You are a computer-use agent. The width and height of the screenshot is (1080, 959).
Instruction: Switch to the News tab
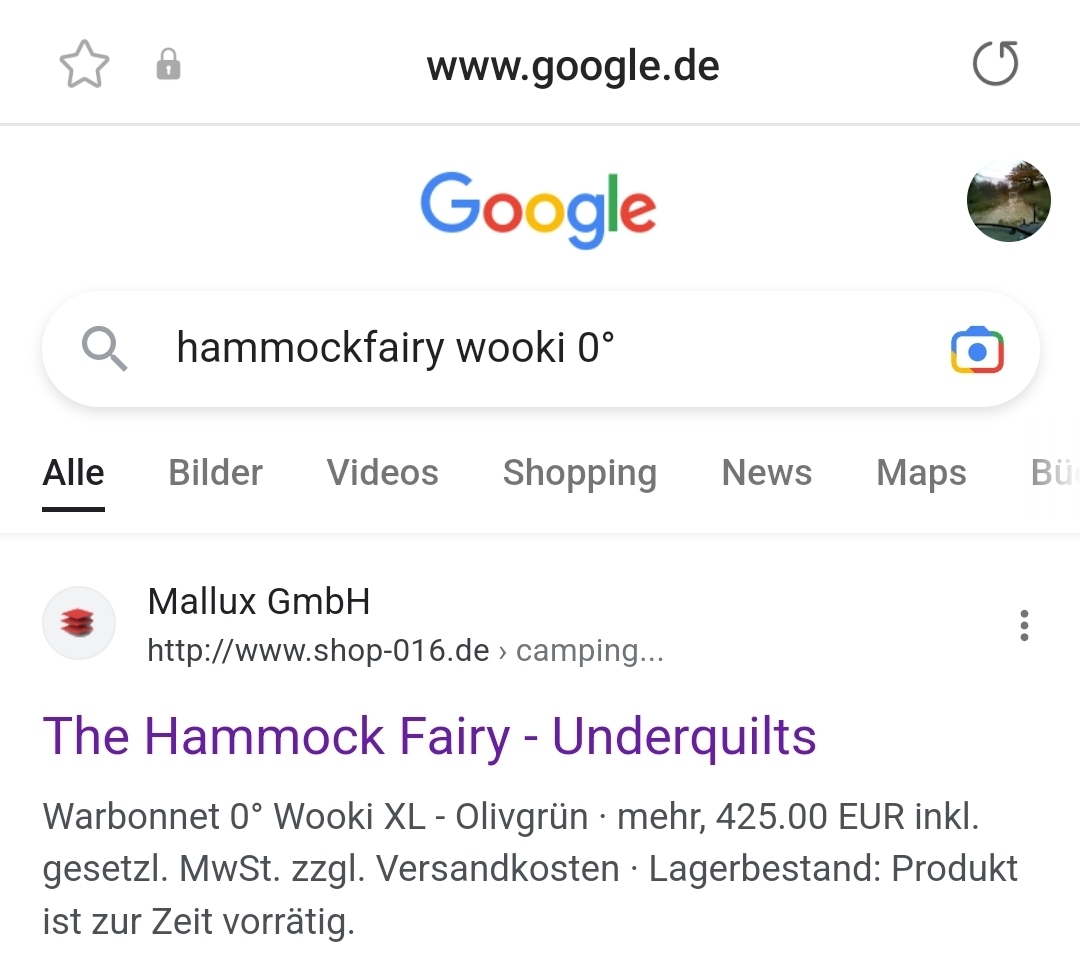[767, 473]
